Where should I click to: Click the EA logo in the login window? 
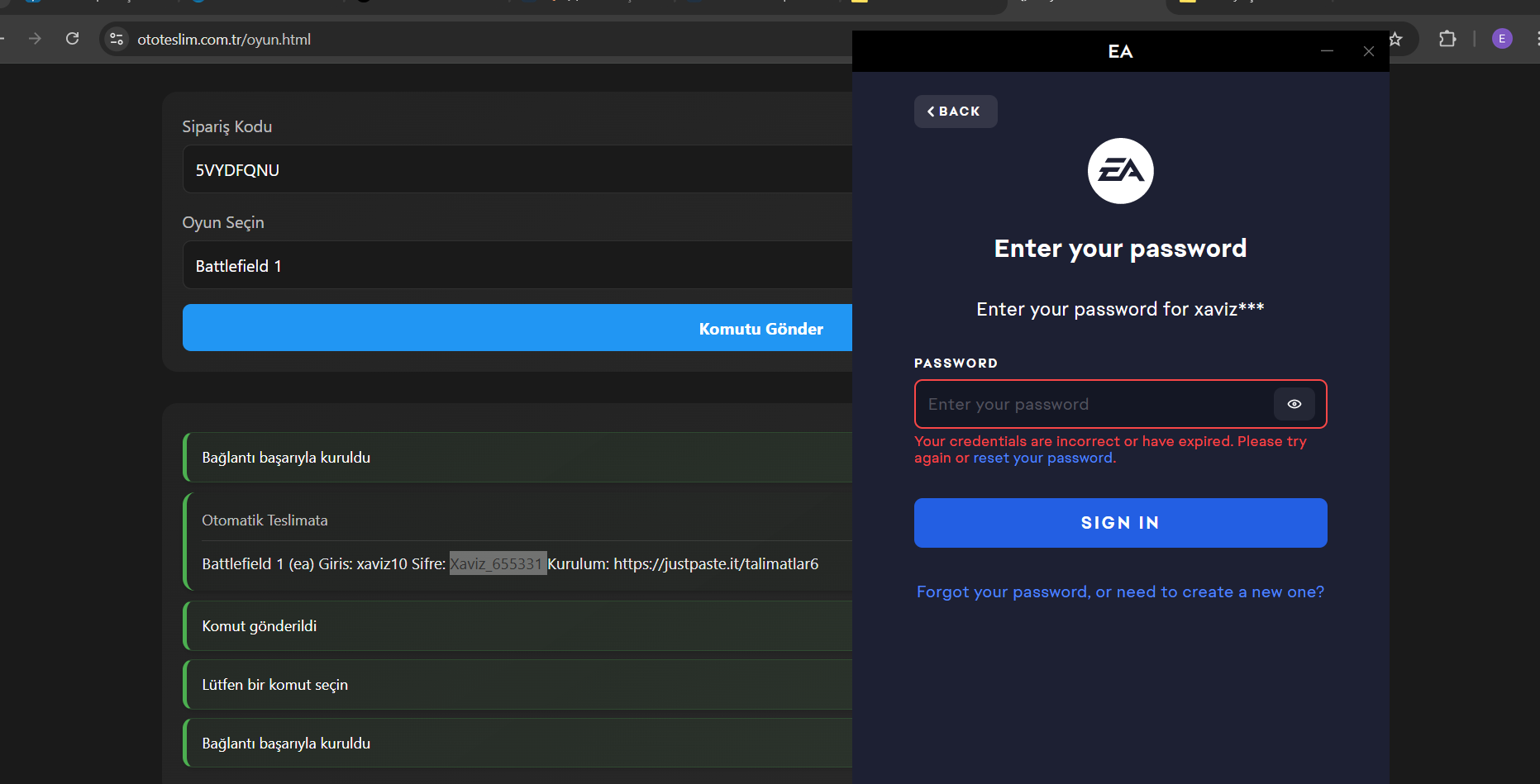tap(1120, 171)
